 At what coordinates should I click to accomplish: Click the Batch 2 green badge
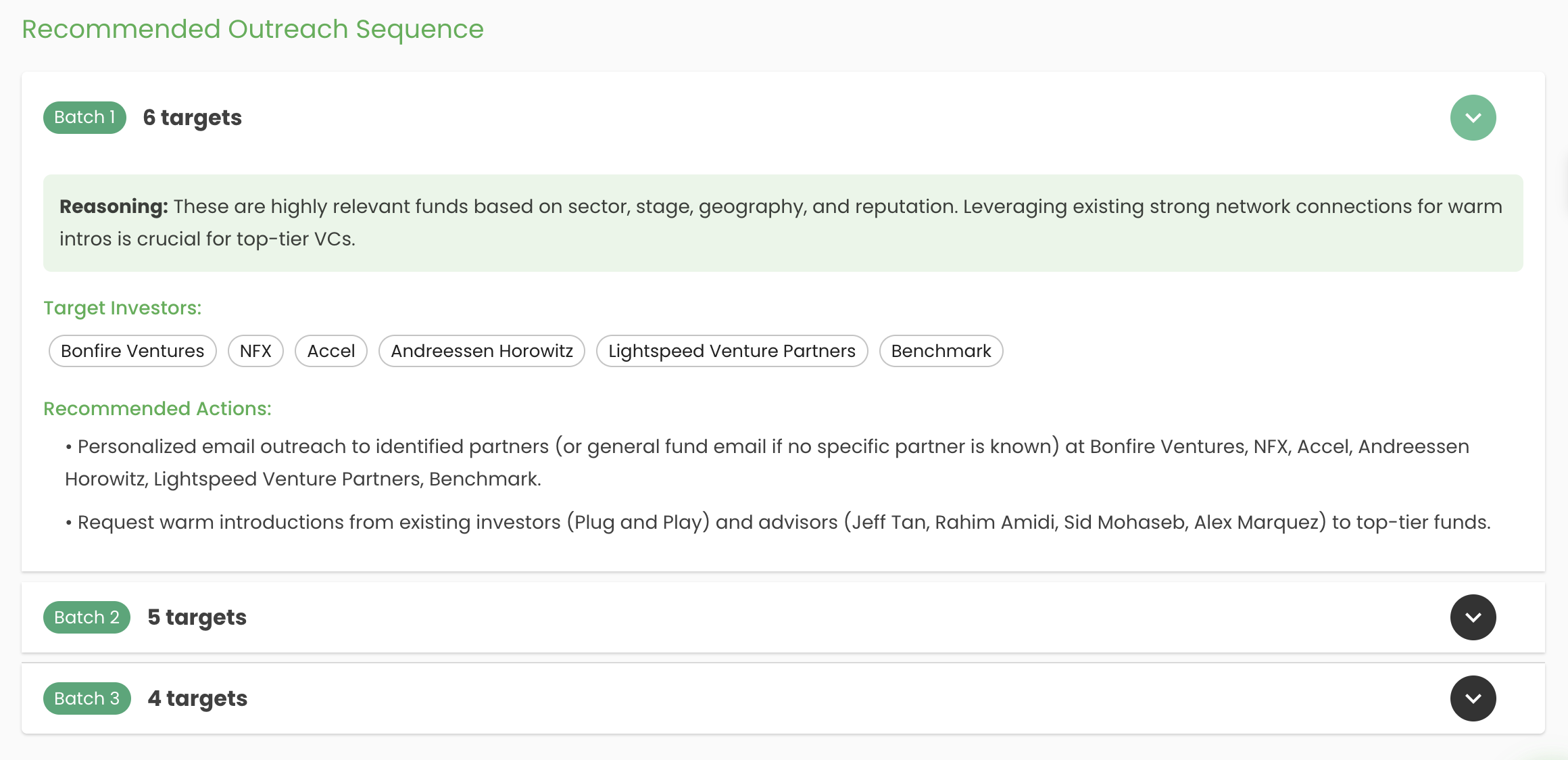pyautogui.click(x=87, y=617)
